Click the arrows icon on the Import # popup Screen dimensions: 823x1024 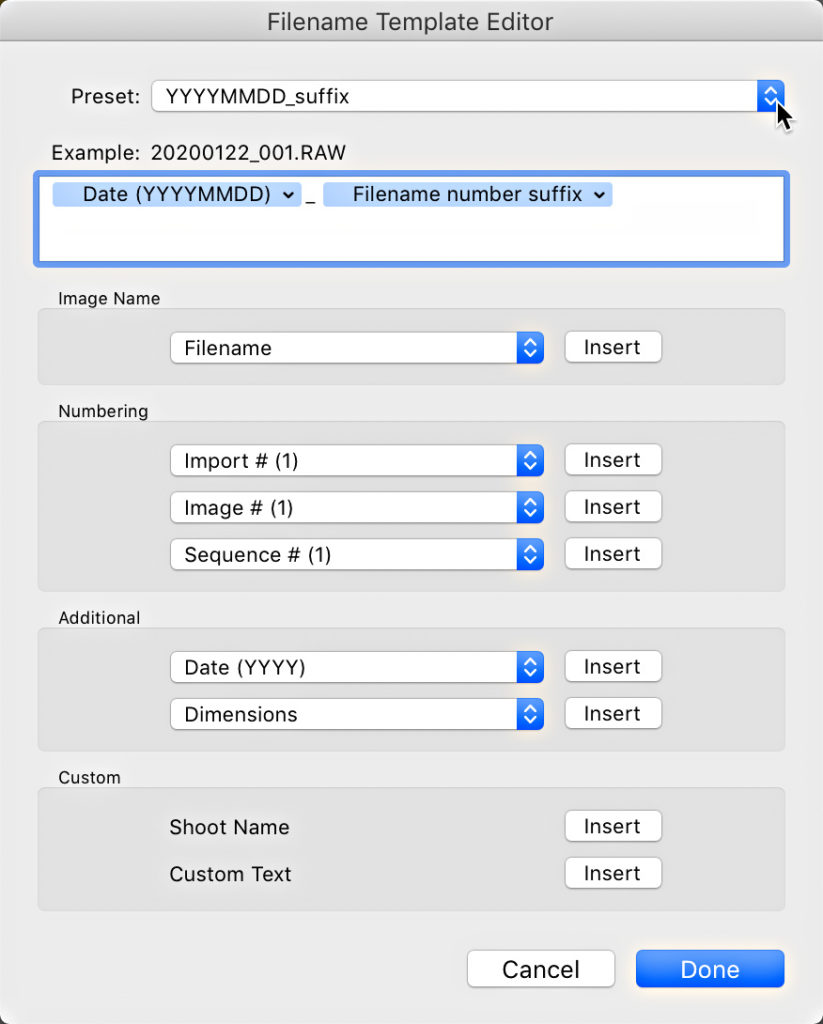(x=531, y=460)
